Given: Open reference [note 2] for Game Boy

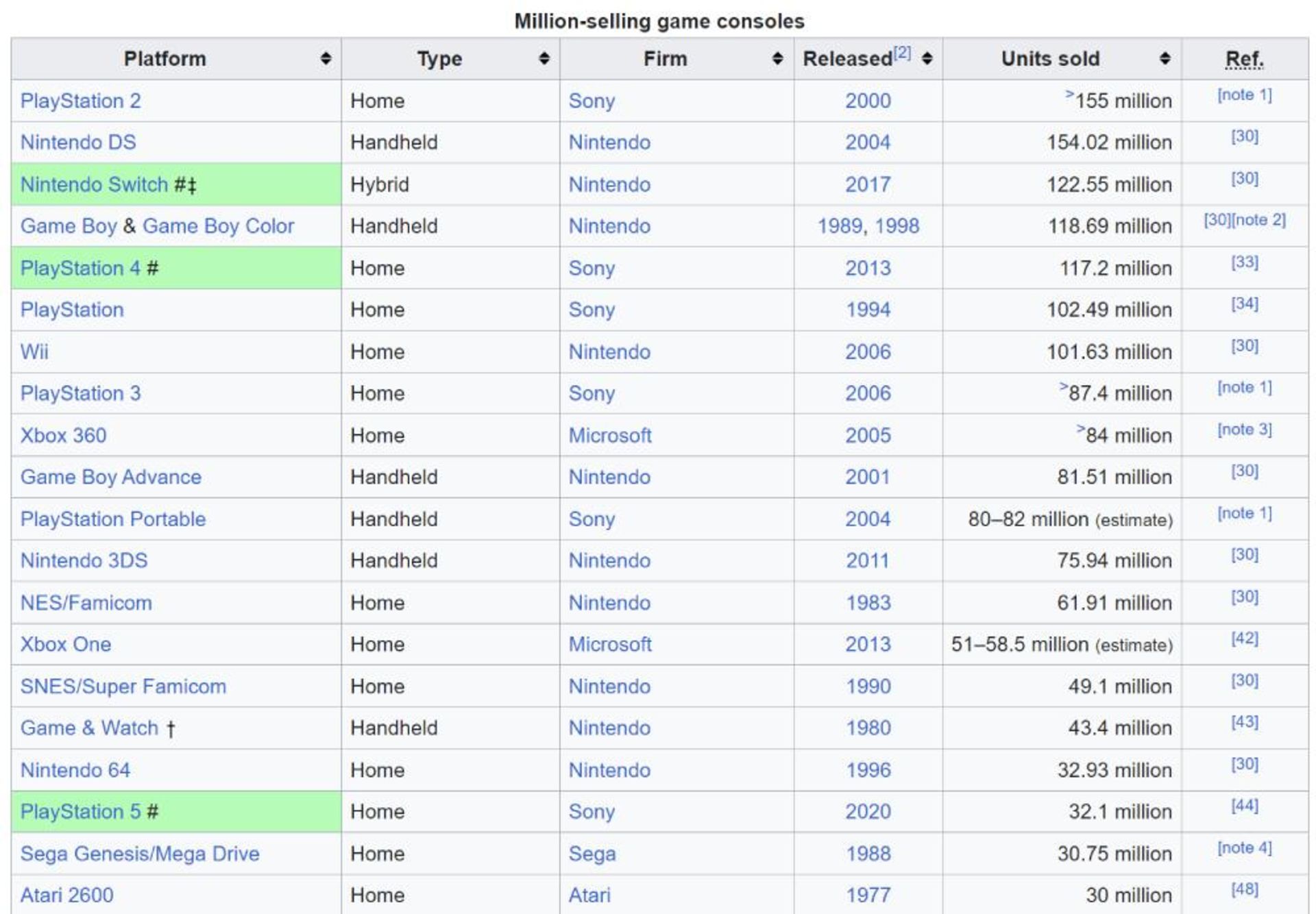Looking at the screenshot, I should coord(1259,220).
